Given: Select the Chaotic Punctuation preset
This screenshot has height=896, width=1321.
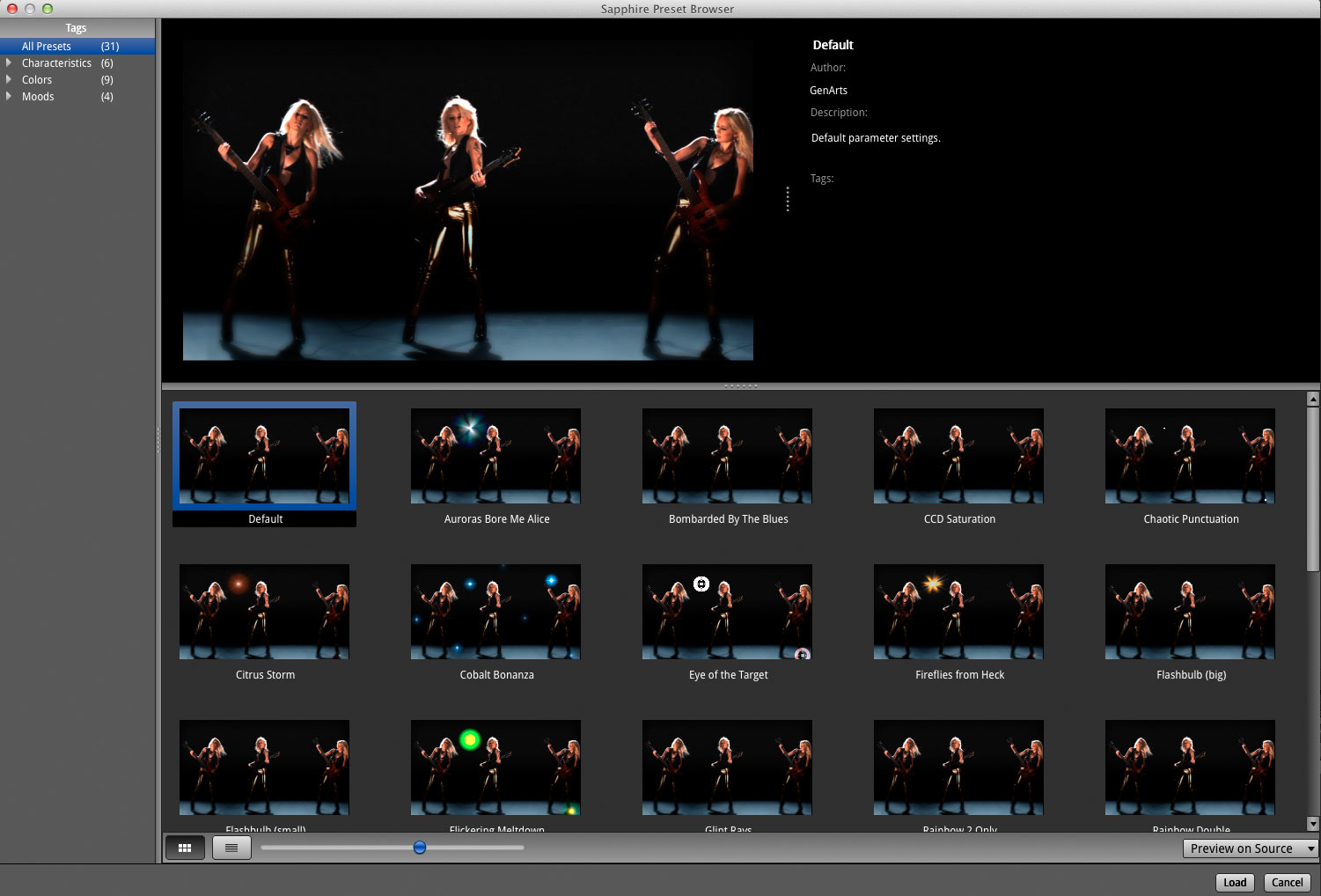Looking at the screenshot, I should click(1190, 456).
